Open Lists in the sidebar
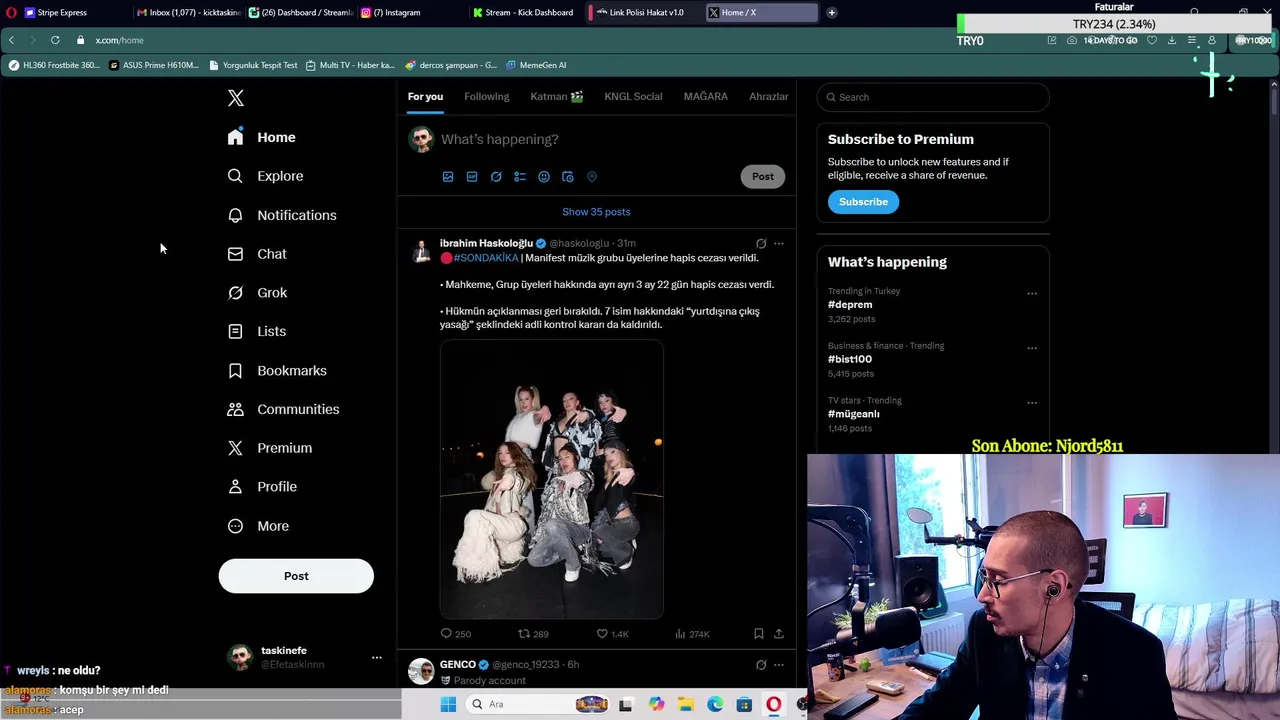 257,331
